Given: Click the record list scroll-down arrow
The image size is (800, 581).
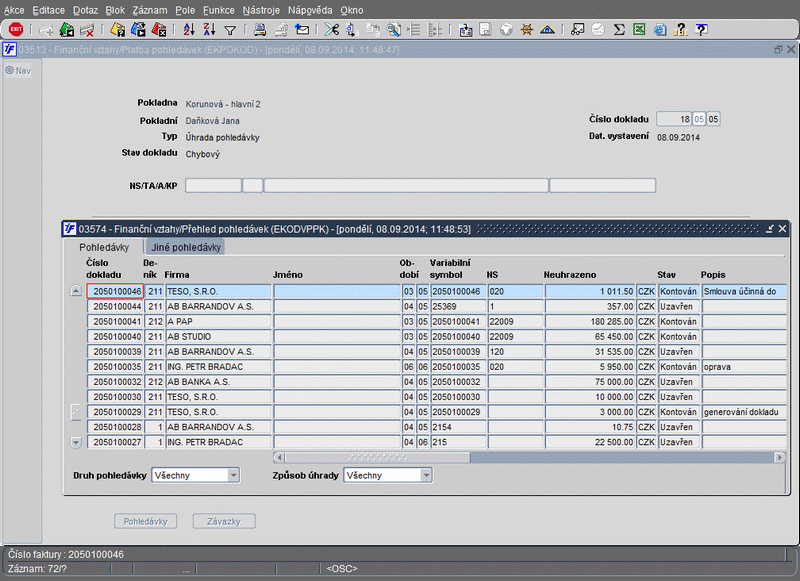Looking at the screenshot, I should click(x=76, y=442).
